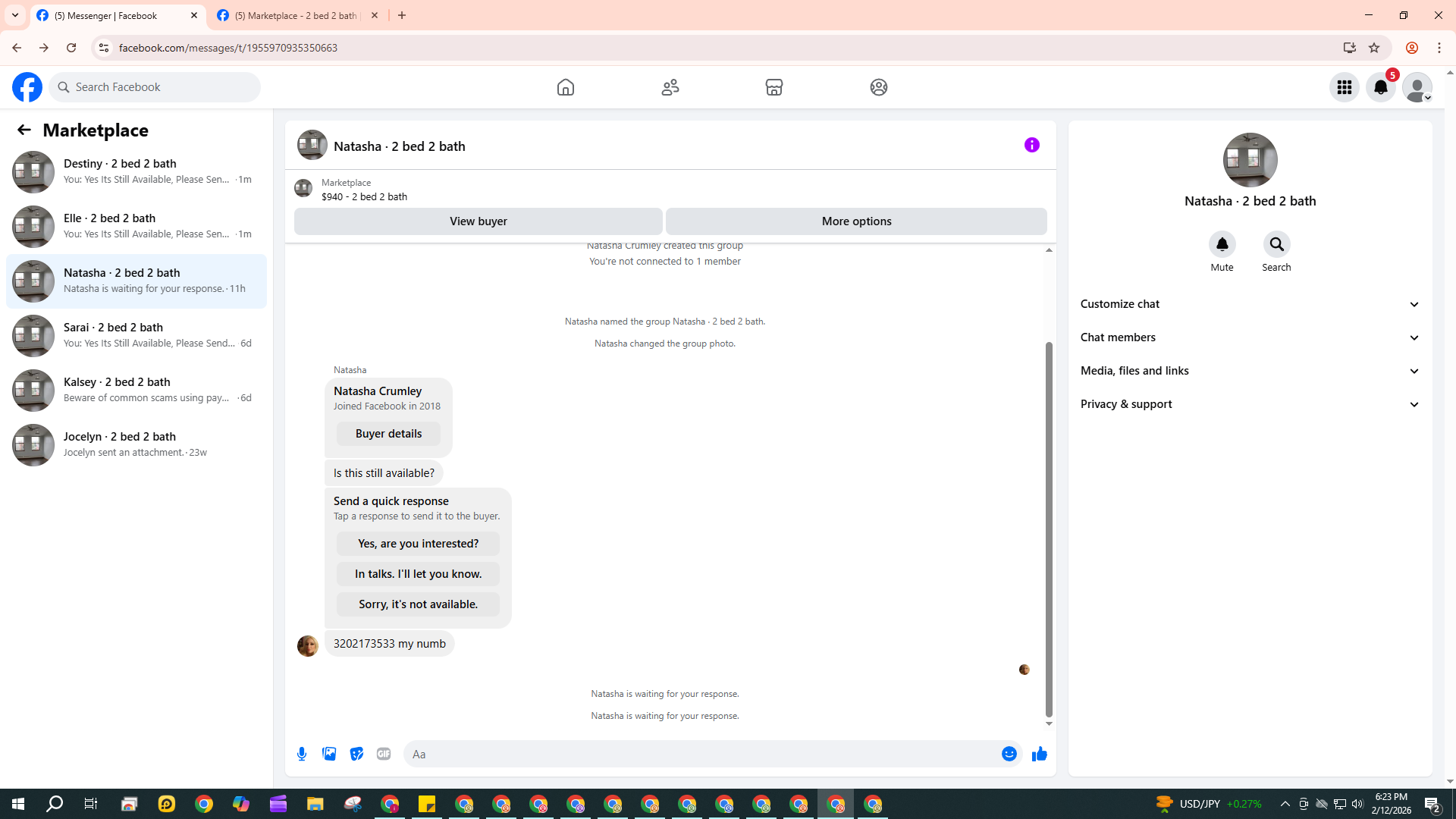This screenshot has width=1456, height=819.
Task: Send a thumbs up like
Action: coord(1040,754)
